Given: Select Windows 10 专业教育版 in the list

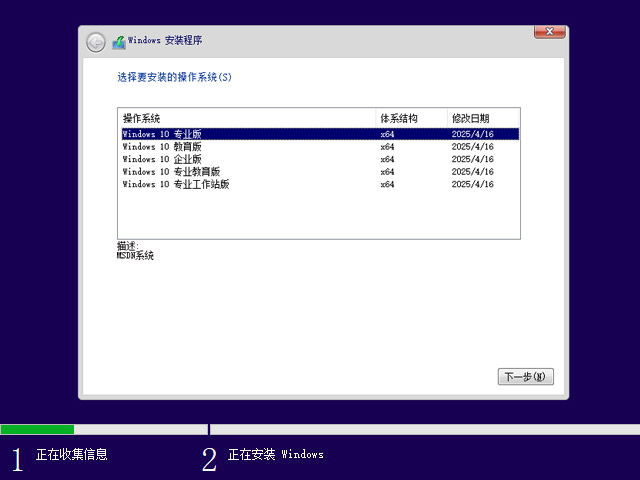Looking at the screenshot, I should click(x=320, y=171).
